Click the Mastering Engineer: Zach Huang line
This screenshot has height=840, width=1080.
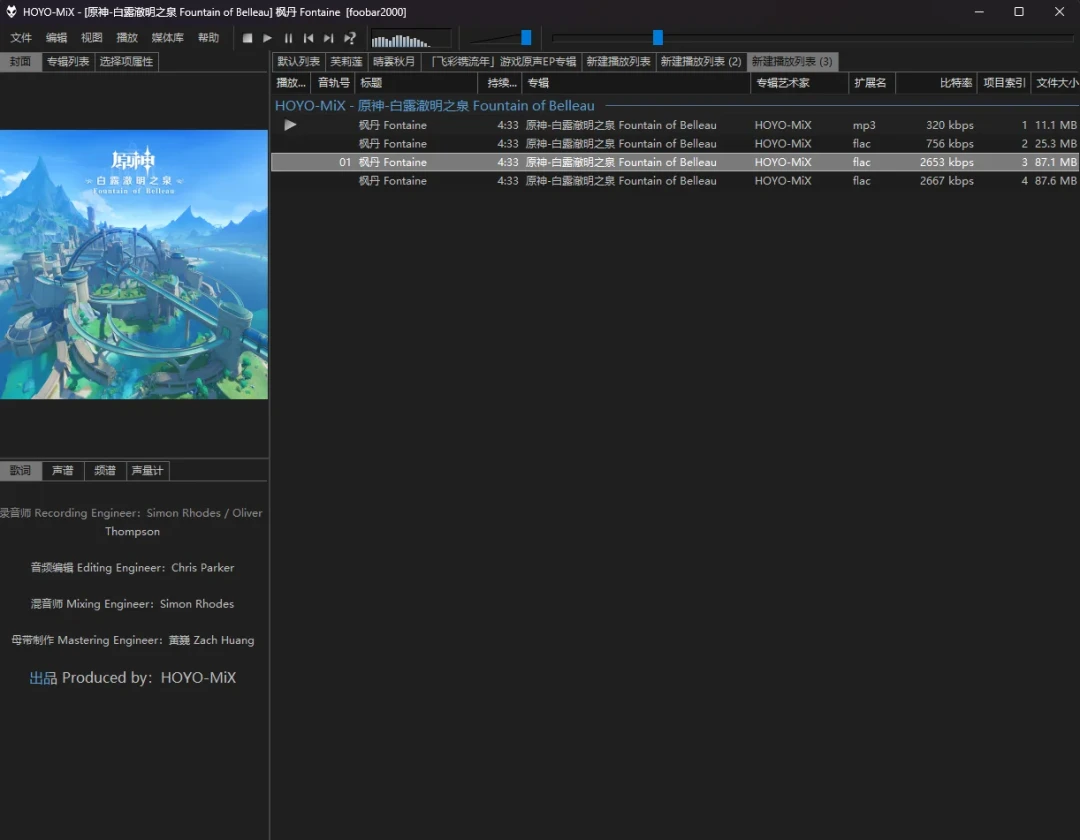[x=132, y=640]
